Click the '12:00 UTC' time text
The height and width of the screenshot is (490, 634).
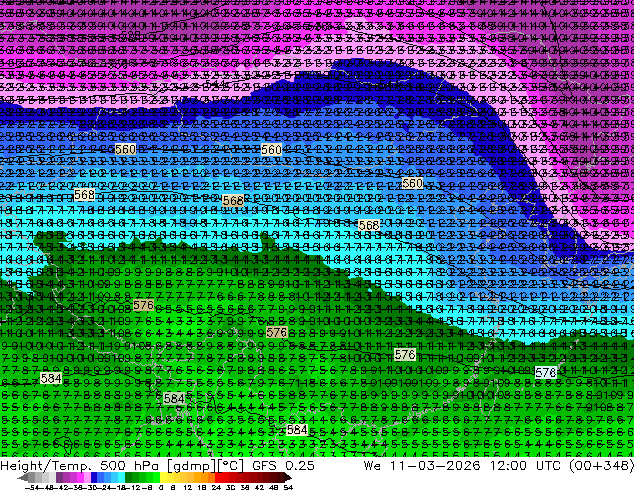(526, 466)
